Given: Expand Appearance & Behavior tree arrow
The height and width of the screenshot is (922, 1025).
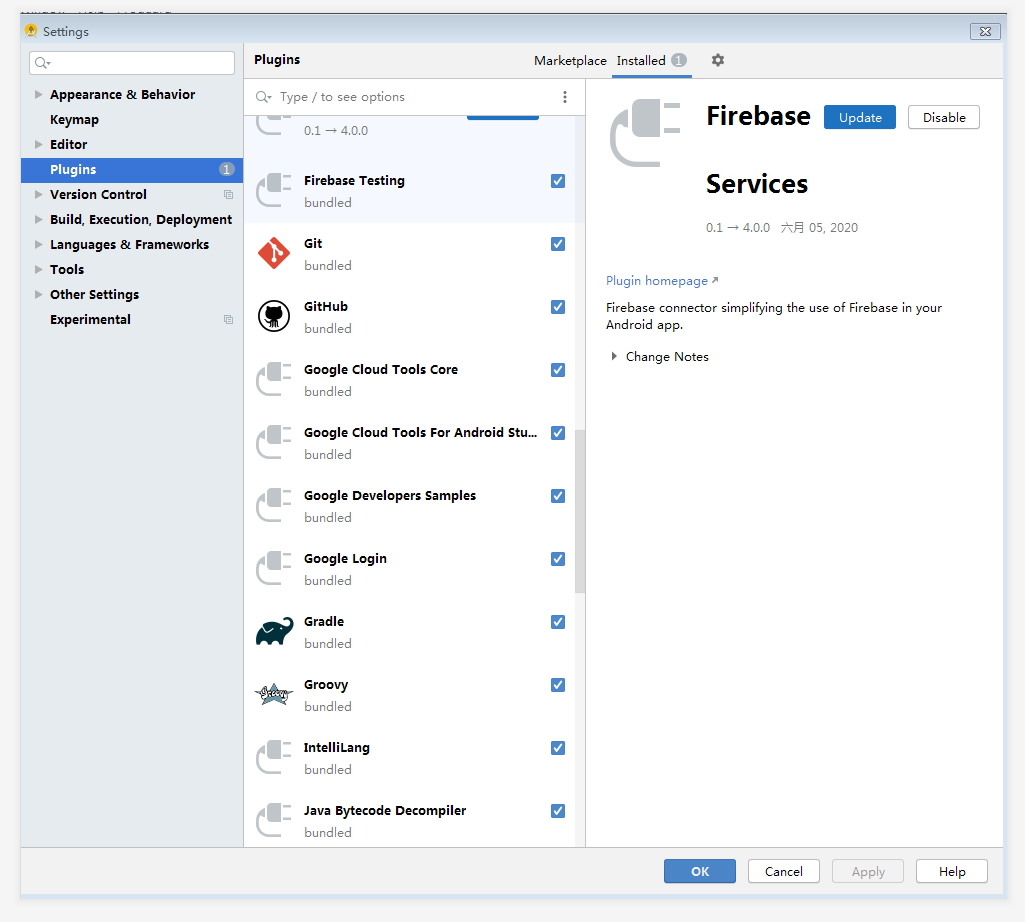Looking at the screenshot, I should (39, 94).
